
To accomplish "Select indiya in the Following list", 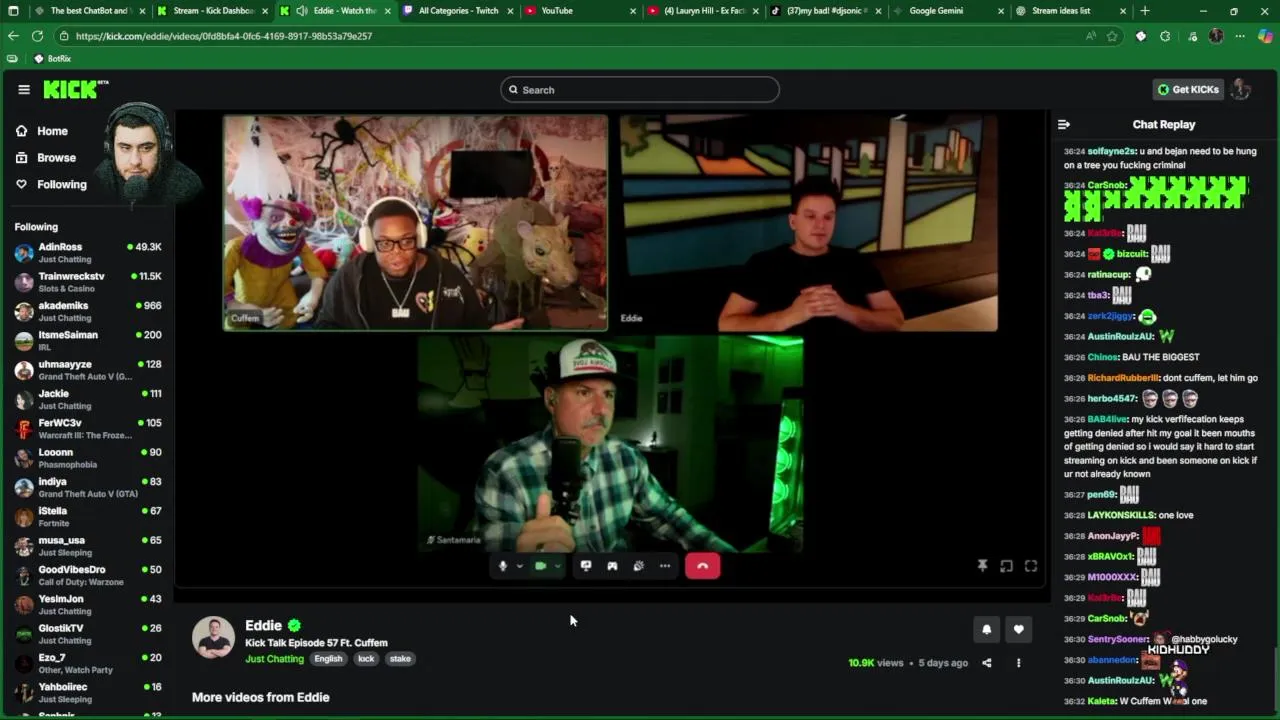I will click(x=88, y=487).
